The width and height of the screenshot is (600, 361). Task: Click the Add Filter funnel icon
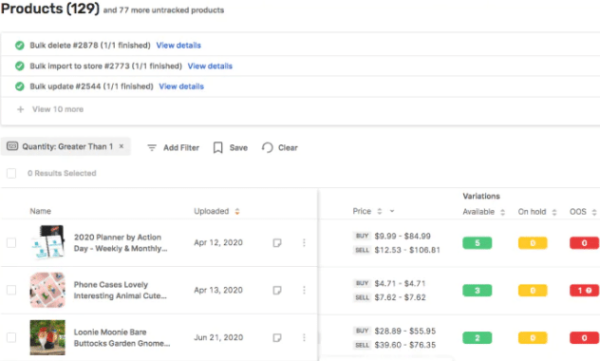tap(152, 148)
